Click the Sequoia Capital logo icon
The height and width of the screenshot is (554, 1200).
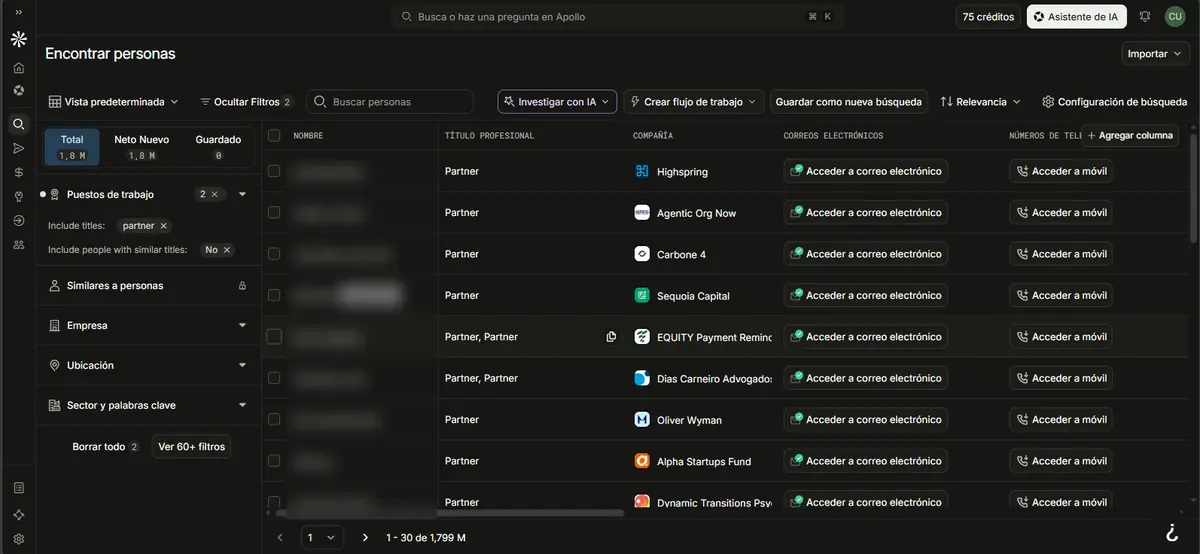click(x=642, y=295)
